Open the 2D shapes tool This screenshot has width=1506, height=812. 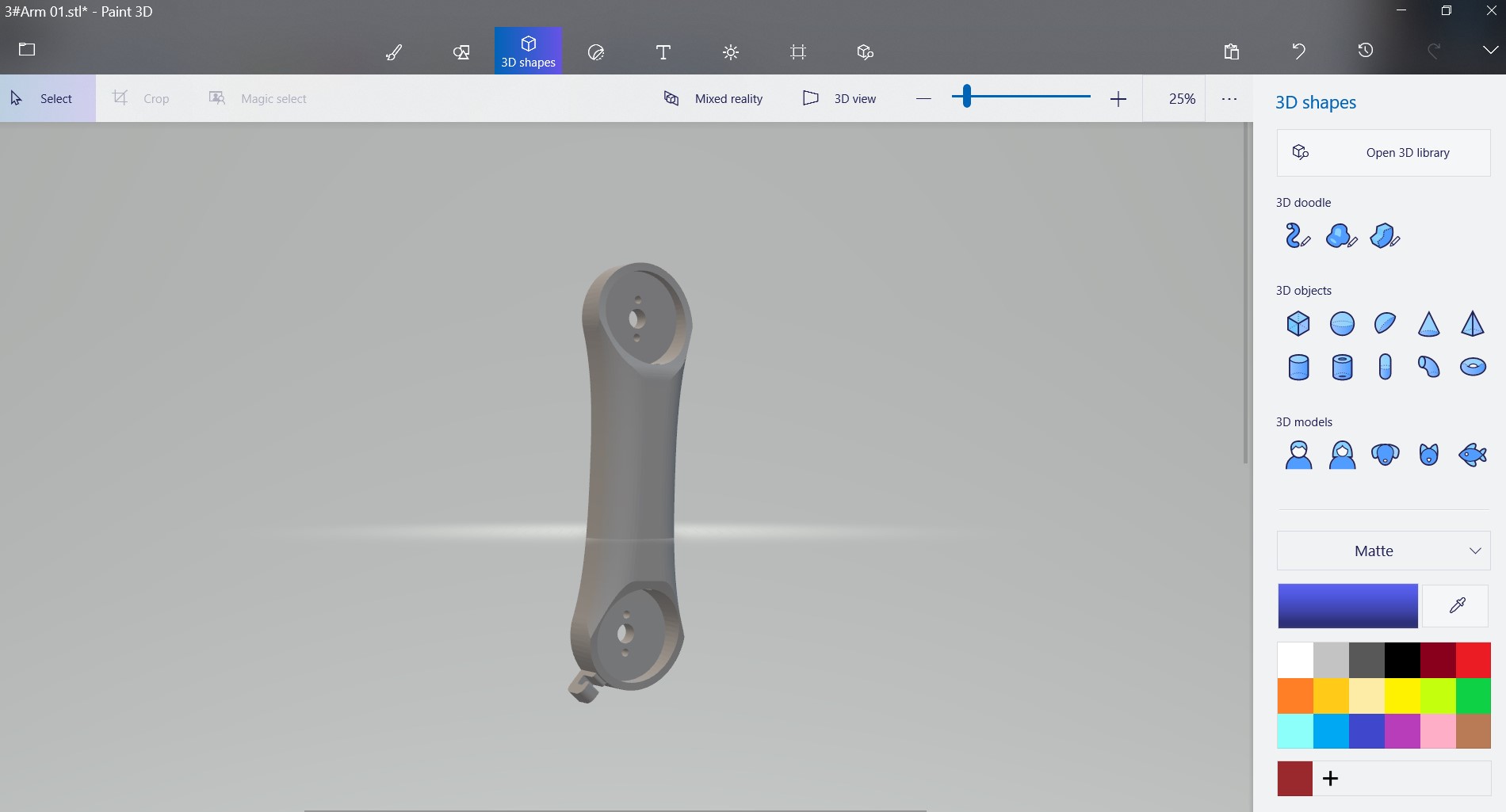[461, 51]
